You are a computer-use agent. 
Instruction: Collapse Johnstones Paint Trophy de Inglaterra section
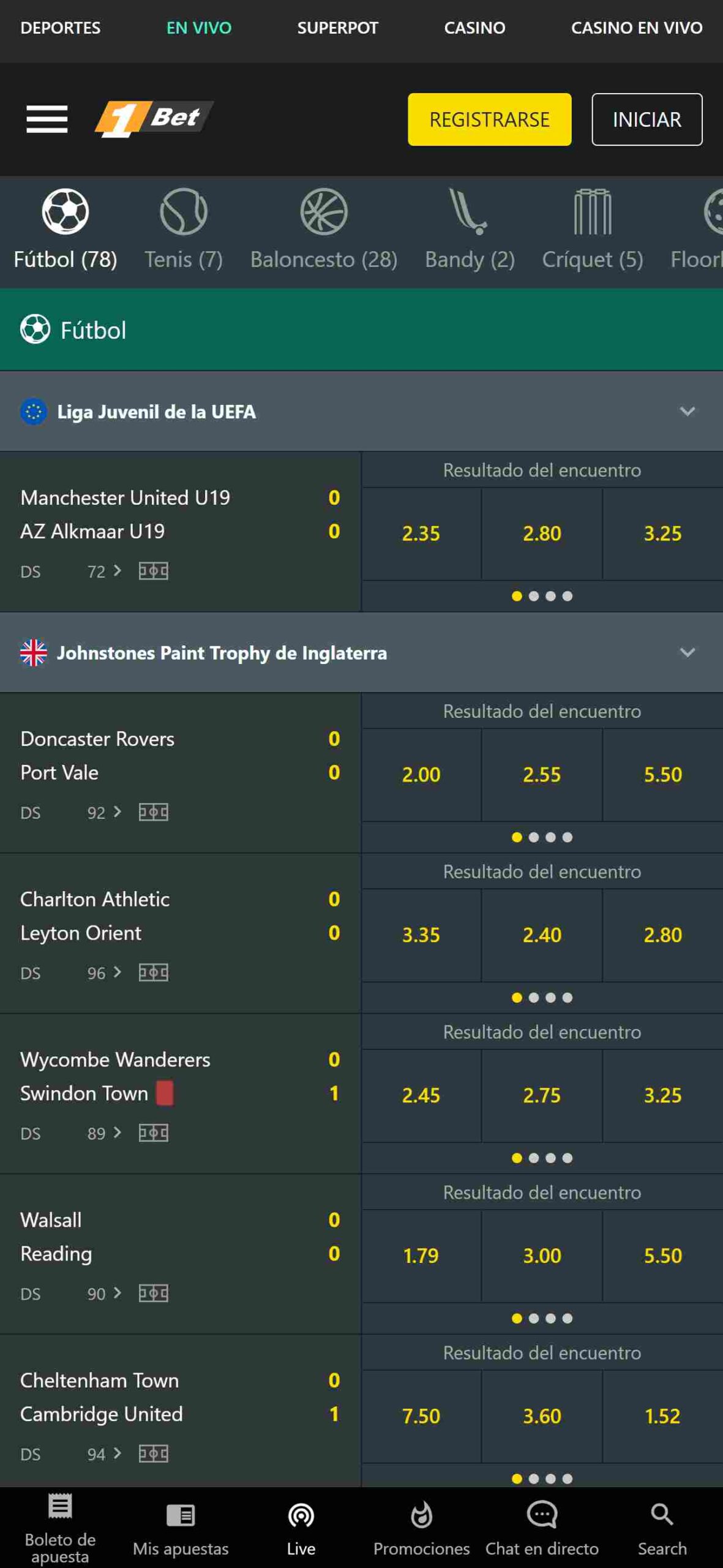[687, 653]
